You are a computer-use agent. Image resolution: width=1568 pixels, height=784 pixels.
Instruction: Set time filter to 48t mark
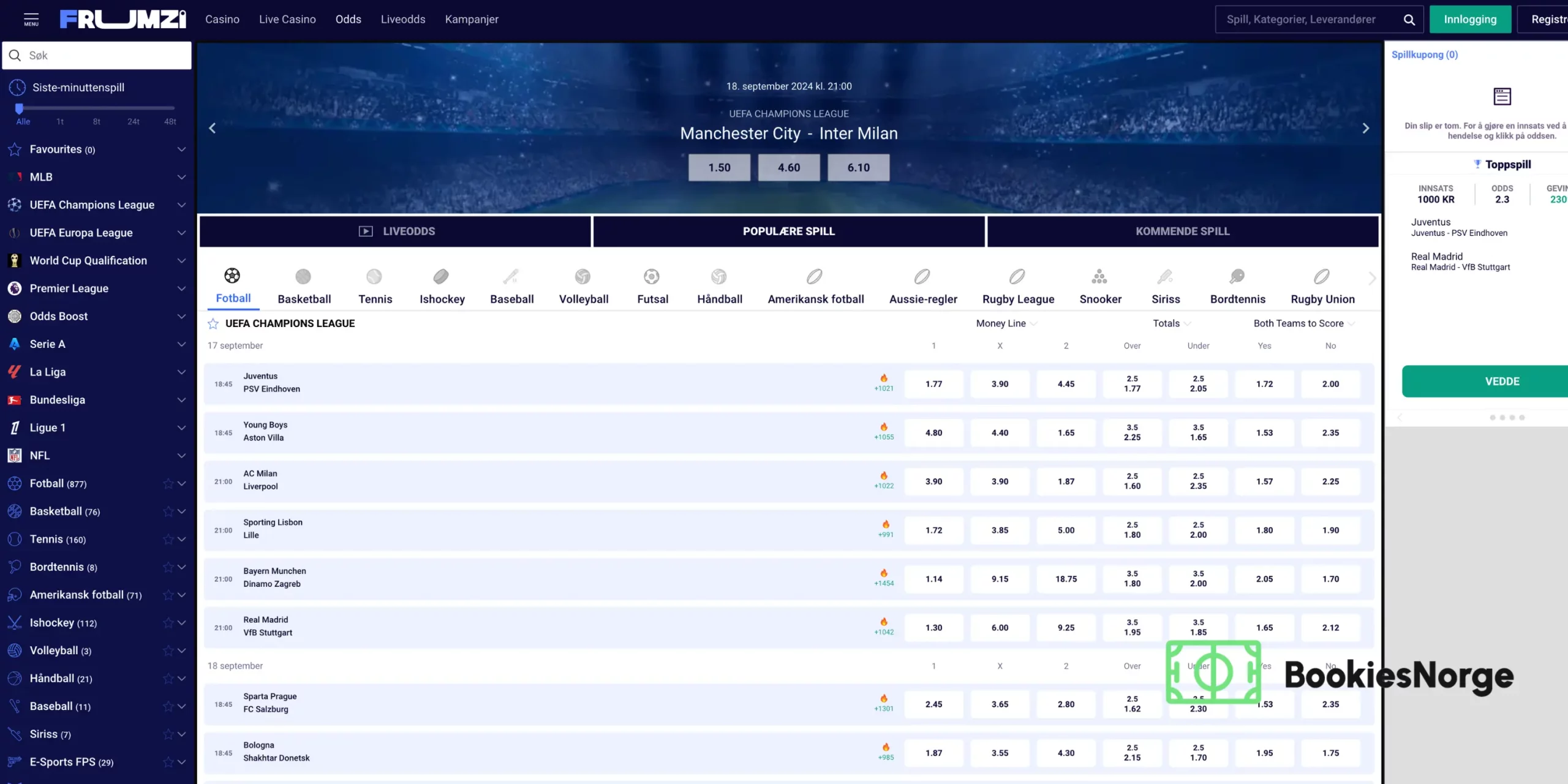[x=170, y=121]
